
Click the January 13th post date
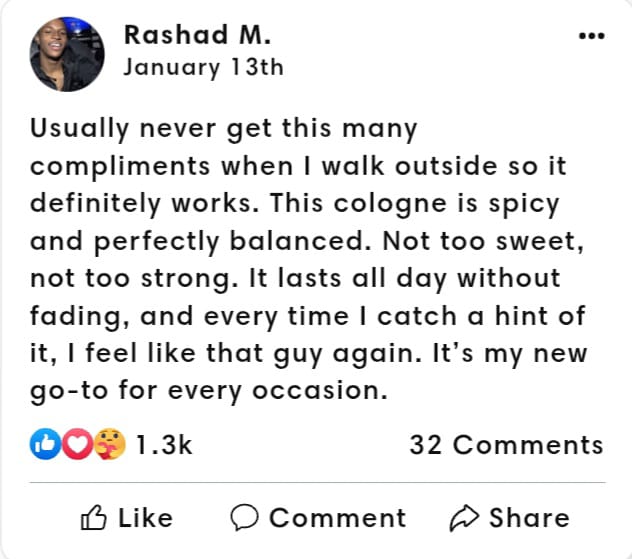[x=203, y=68]
